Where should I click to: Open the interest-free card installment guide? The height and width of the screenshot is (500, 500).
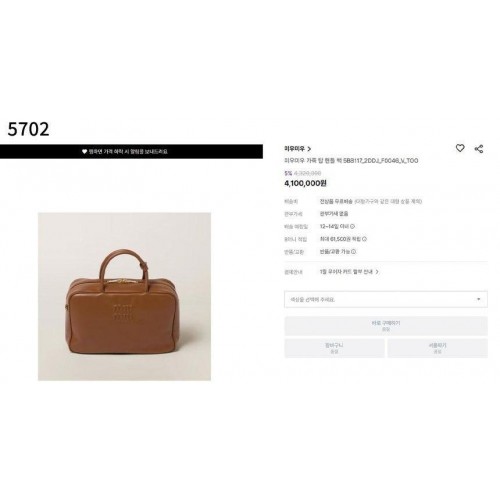346,272
